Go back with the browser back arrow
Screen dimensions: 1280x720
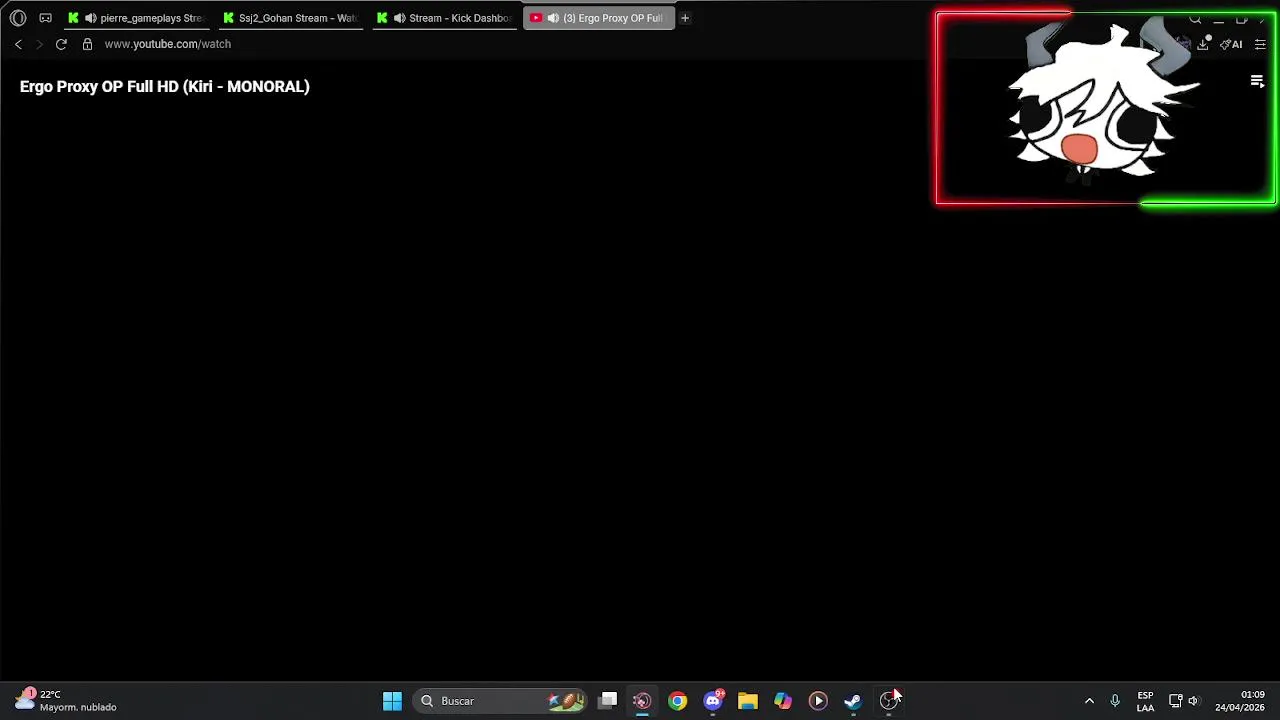[x=18, y=44]
